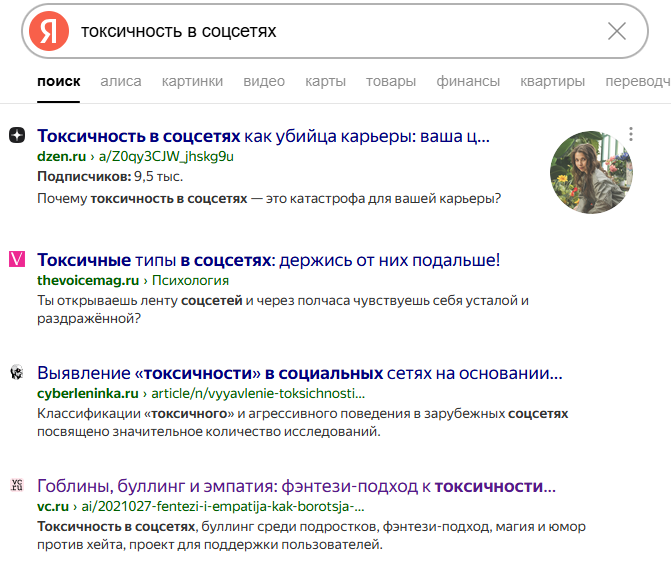Viewport: 671px width, 579px height.
Task: Click snippet «Классификации «токсичного» и агрессивного поведения»
Action: (x=303, y=422)
